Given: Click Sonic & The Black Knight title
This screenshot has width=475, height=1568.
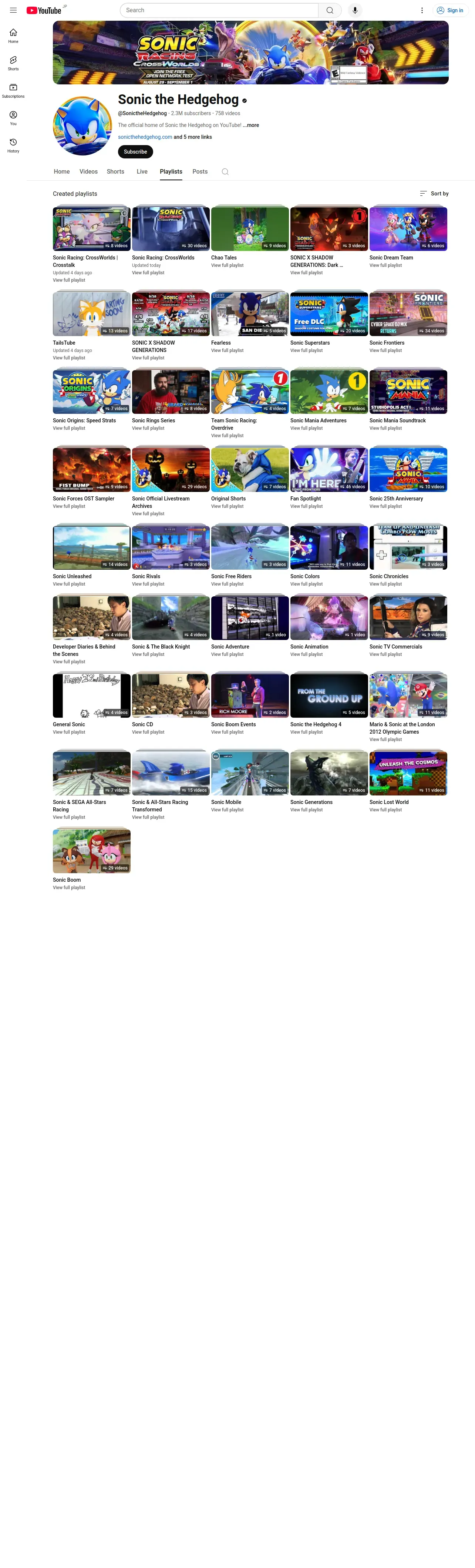Looking at the screenshot, I should click(x=161, y=647).
